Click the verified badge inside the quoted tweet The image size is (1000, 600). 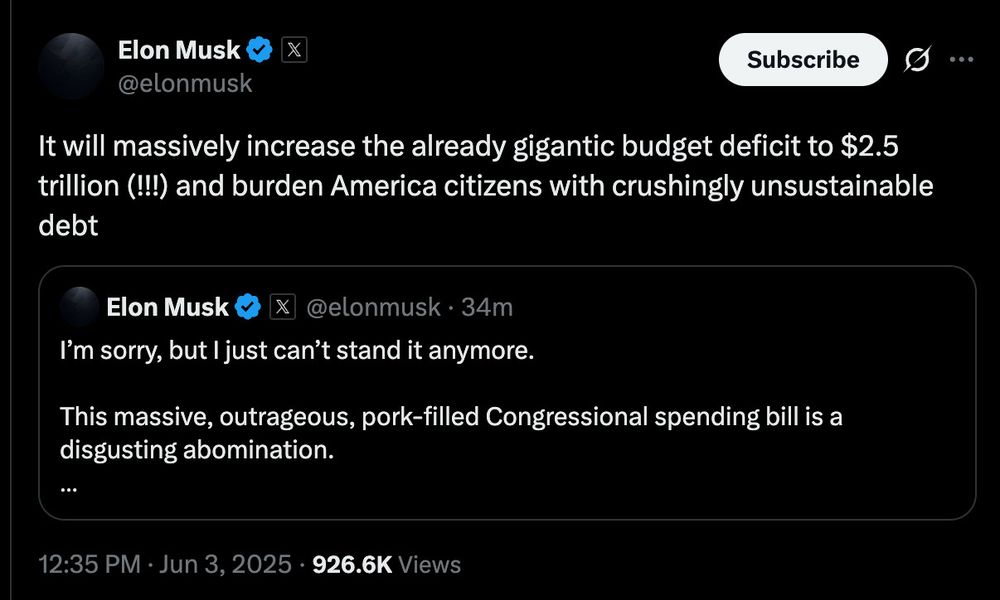click(247, 307)
